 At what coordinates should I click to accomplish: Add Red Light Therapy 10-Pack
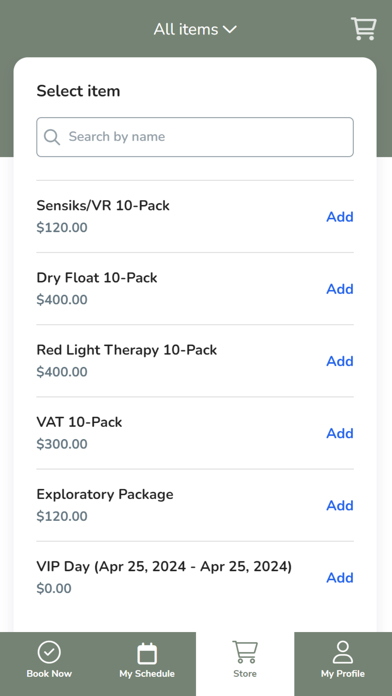340,361
